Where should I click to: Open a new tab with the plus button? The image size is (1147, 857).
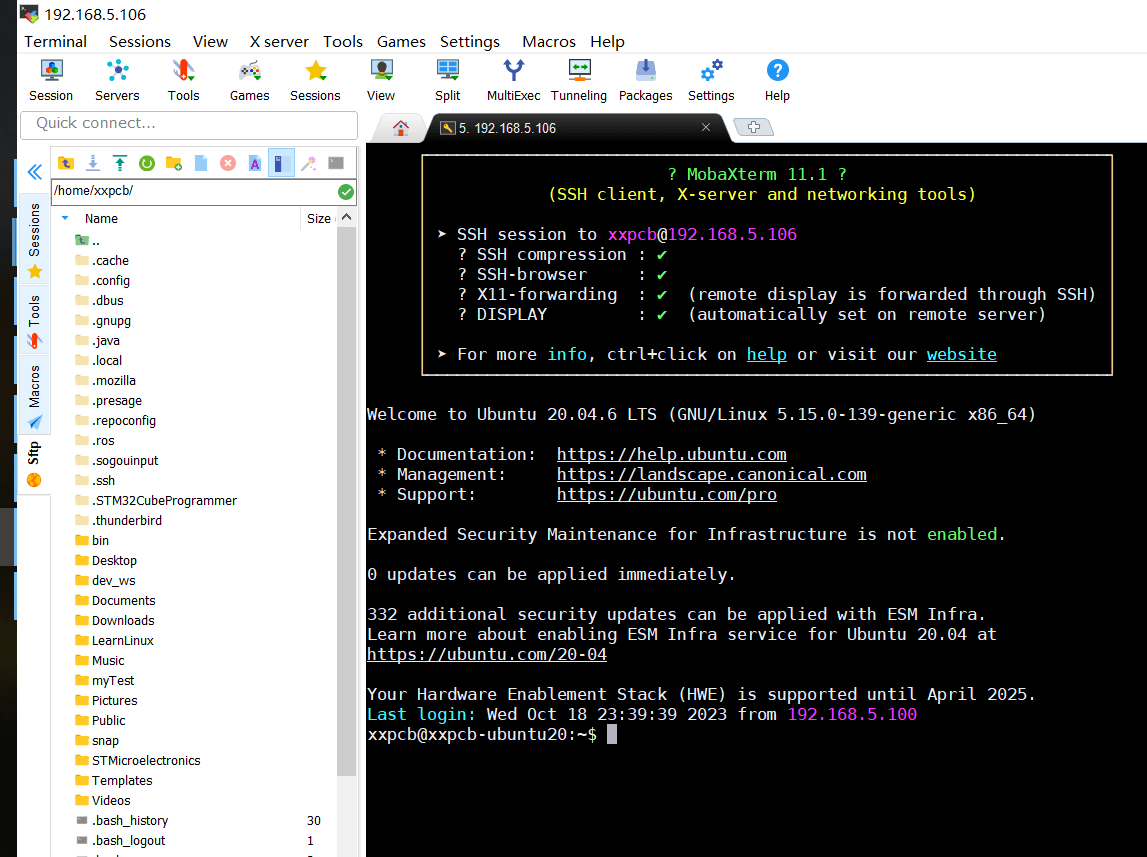click(x=753, y=127)
